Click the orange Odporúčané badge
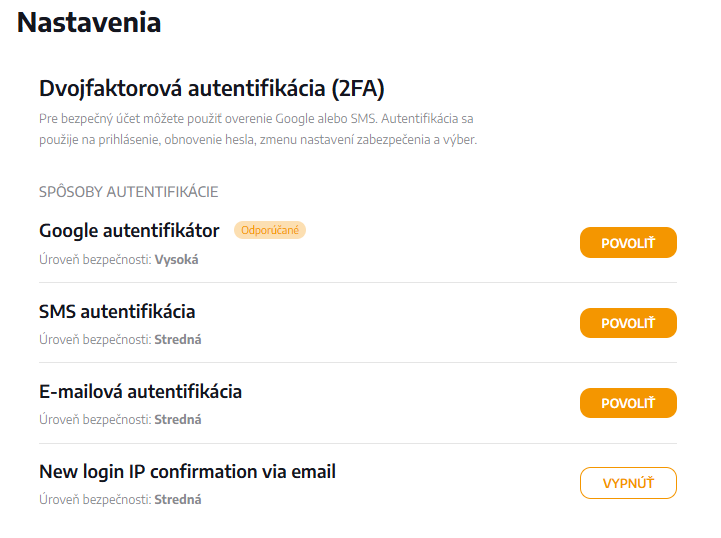This screenshot has width=721, height=538. click(270, 231)
